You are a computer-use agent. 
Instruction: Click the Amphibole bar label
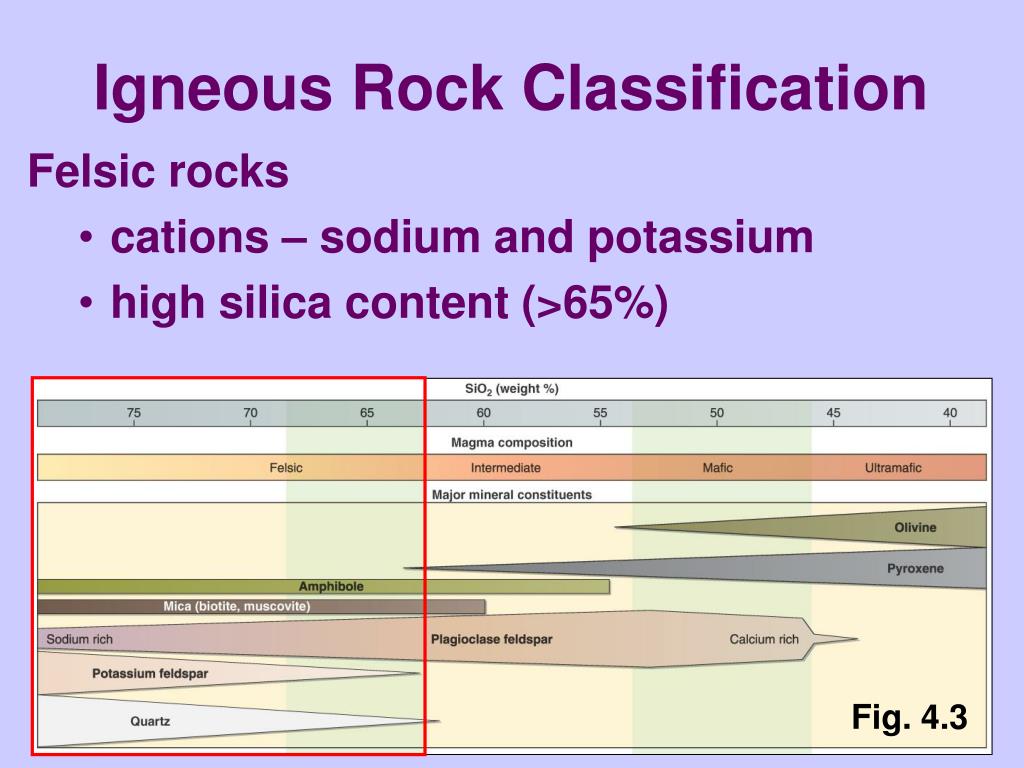[331, 586]
